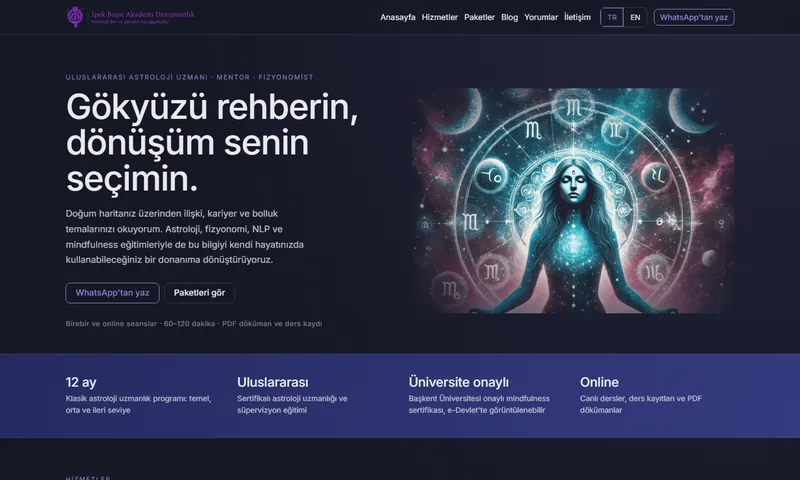Click the 'Üniversite onaylı' stat heading
Image resolution: width=800 pixels, height=480 pixels.
(x=458, y=382)
